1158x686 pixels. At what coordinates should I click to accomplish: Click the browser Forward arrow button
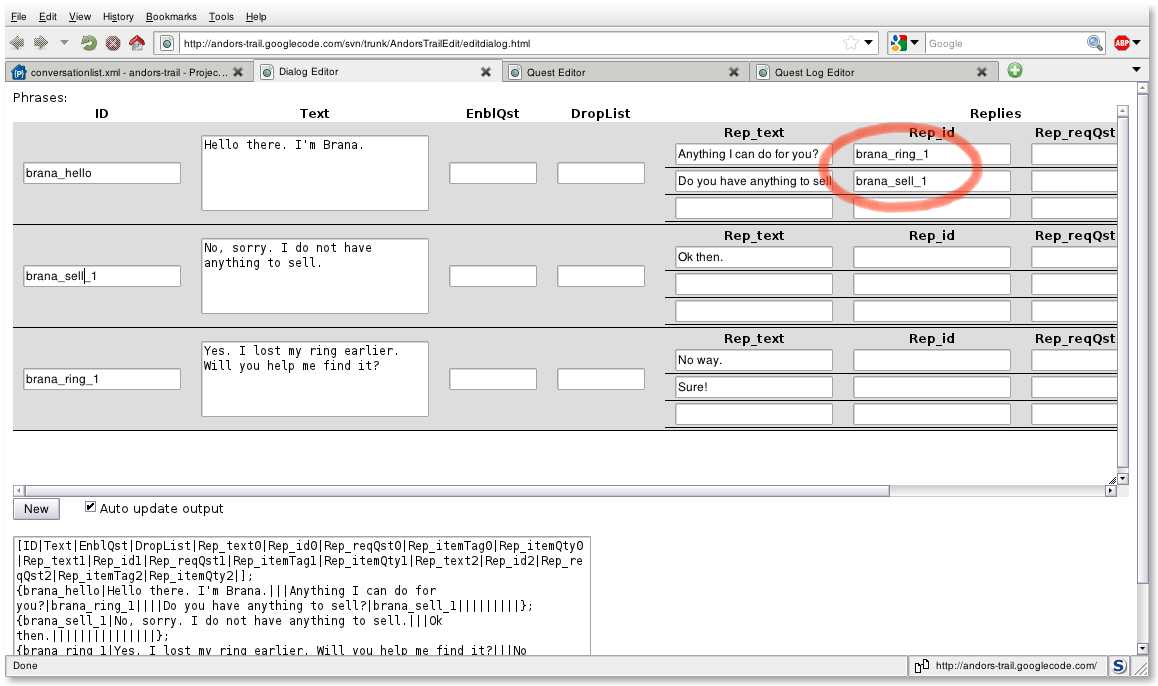tap(41, 43)
